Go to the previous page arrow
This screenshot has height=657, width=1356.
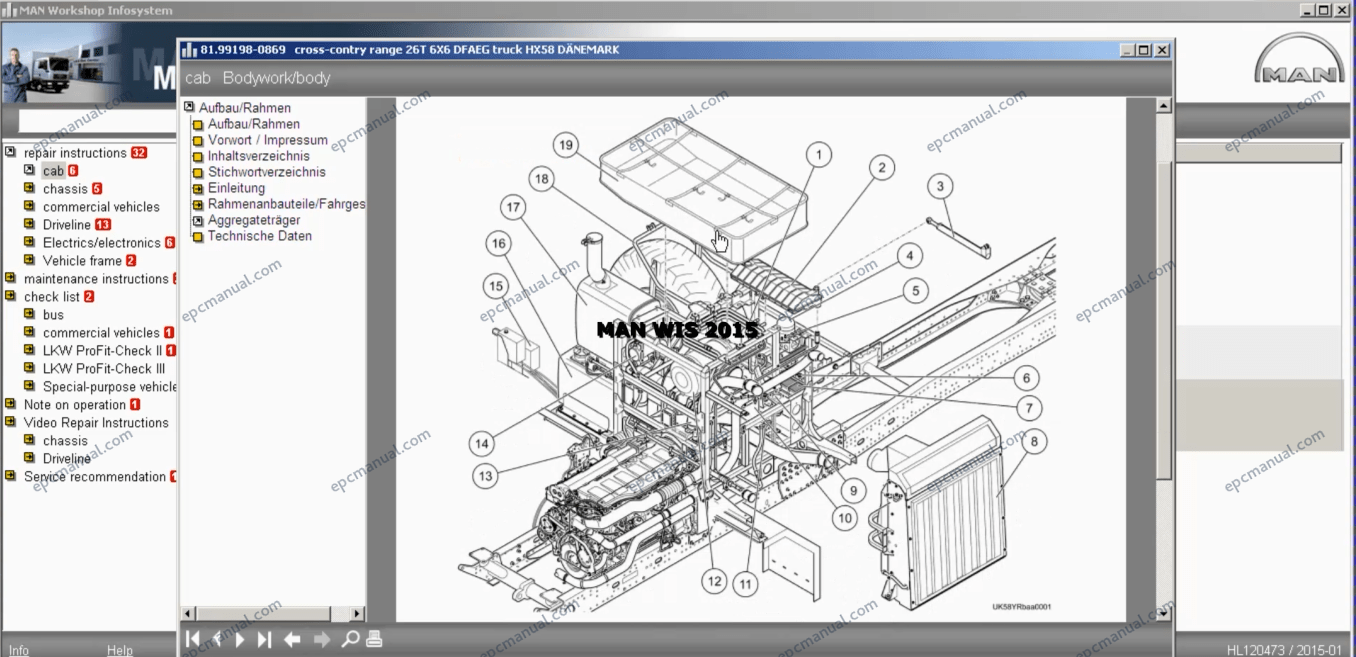(216, 639)
